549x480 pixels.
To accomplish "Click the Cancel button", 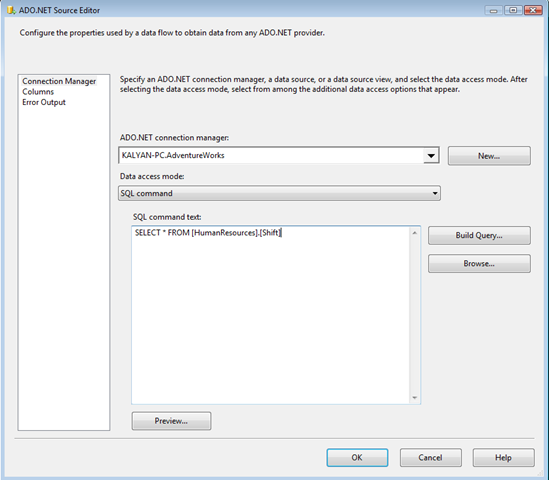I will [x=431, y=458].
